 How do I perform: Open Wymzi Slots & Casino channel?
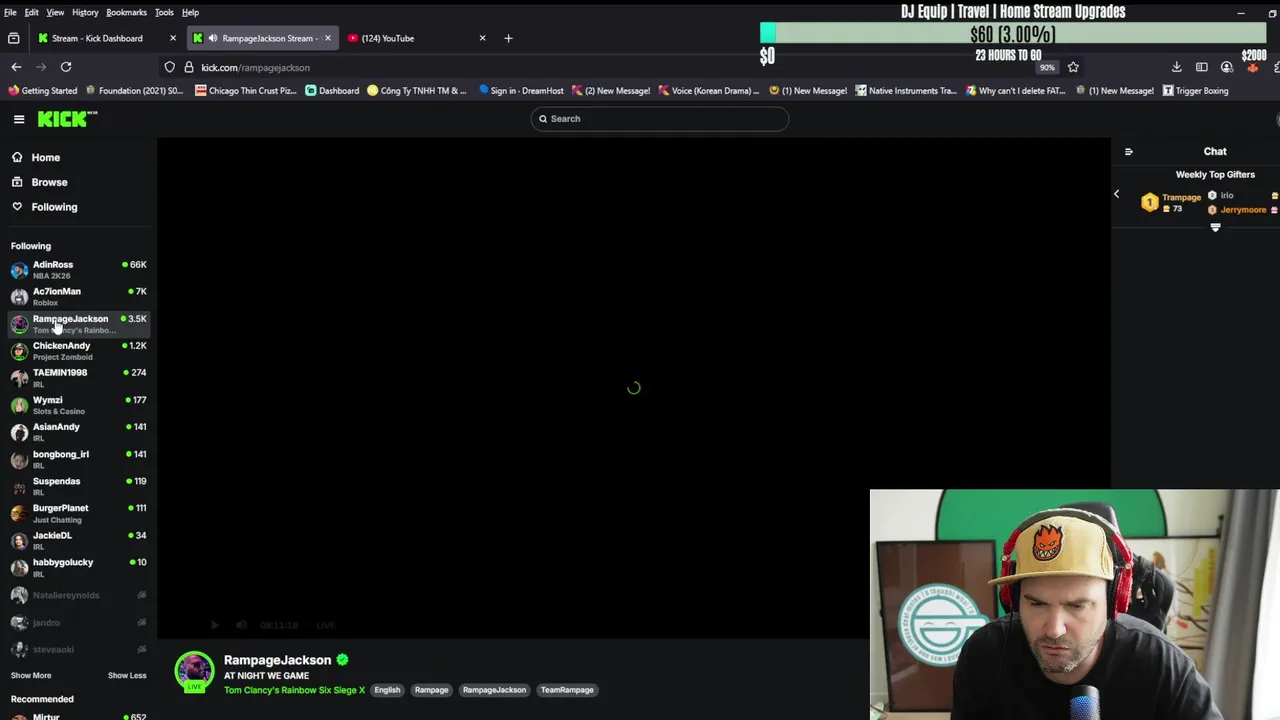coord(78,405)
